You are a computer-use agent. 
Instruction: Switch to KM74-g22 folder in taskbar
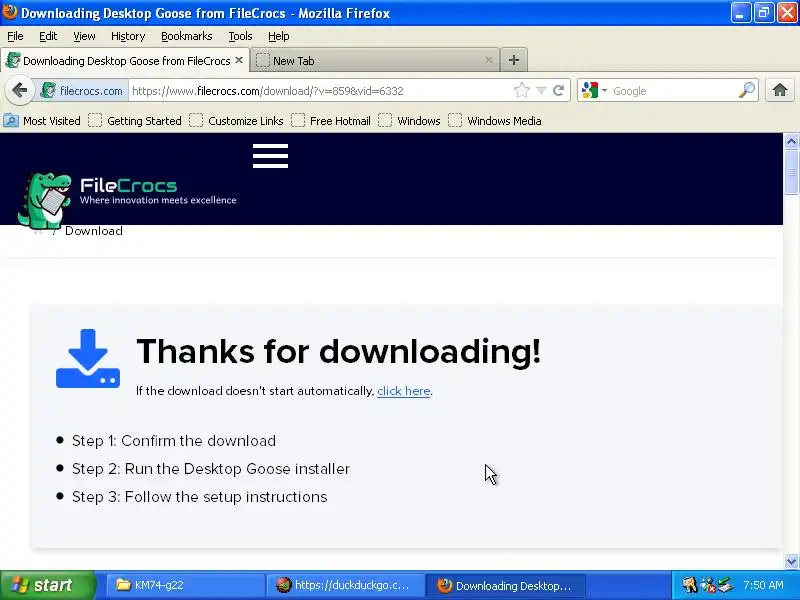[186, 585]
